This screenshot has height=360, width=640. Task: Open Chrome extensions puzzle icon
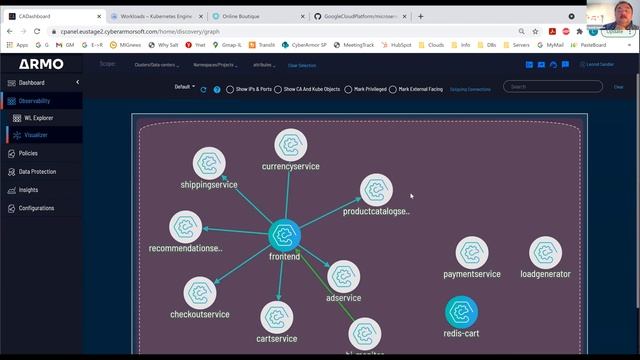tap(579, 31)
